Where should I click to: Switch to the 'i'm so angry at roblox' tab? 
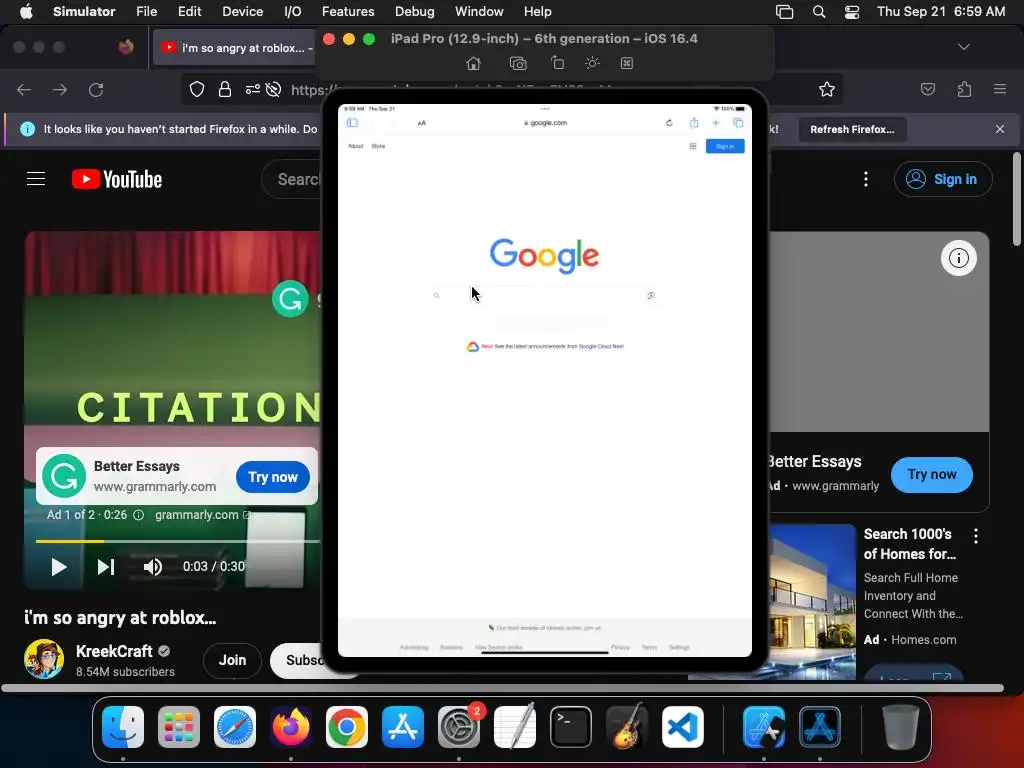click(235, 48)
